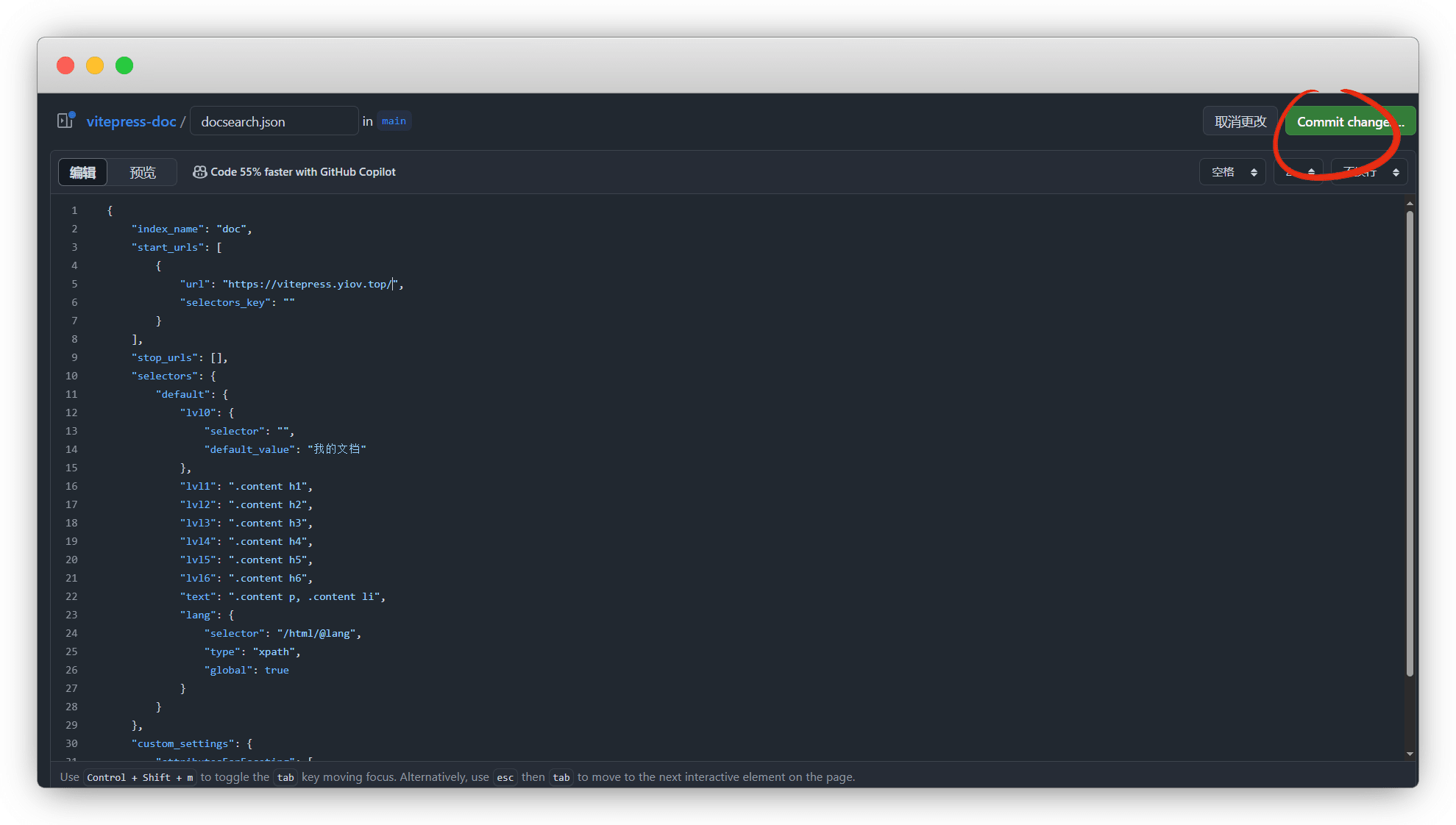This screenshot has width=1456, height=825.
Task: Click the green Commit changes button
Action: (1349, 122)
